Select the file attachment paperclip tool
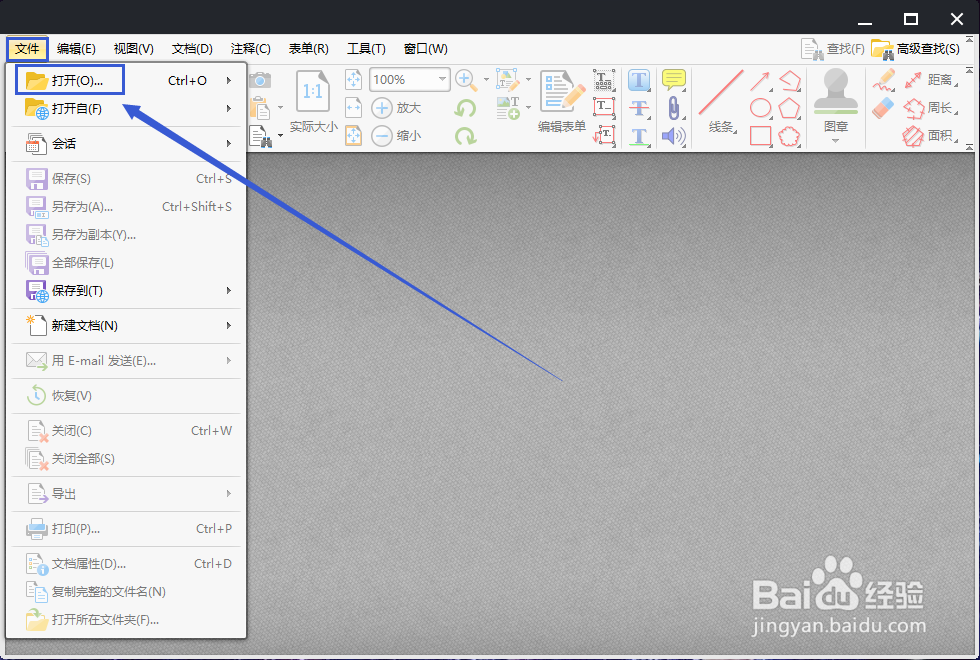980x660 pixels. [x=674, y=108]
